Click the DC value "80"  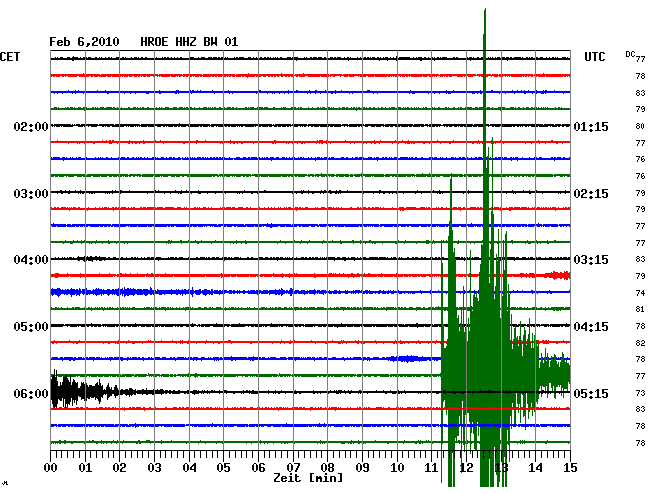tap(640, 126)
